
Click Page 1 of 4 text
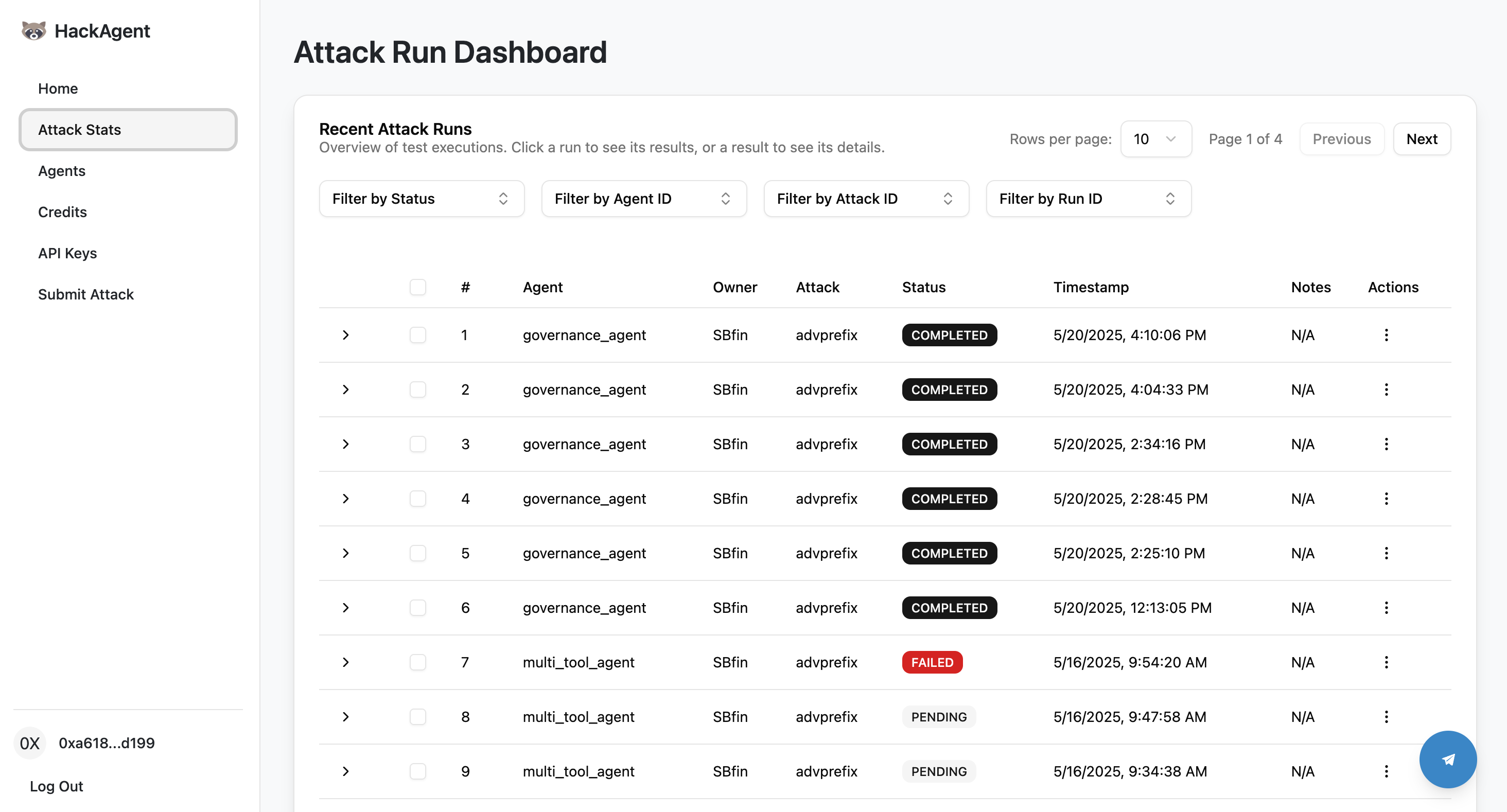(1245, 139)
